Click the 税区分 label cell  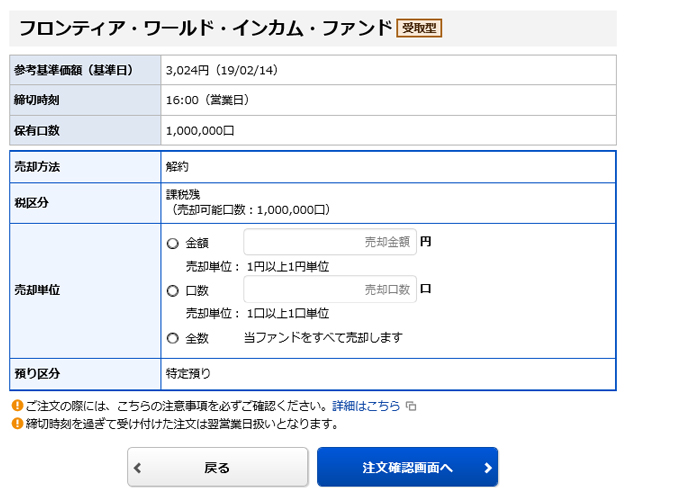click(x=85, y=203)
